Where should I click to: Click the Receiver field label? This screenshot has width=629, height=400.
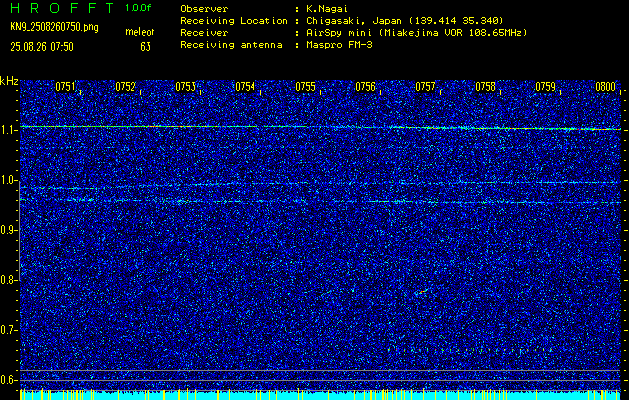pos(204,32)
